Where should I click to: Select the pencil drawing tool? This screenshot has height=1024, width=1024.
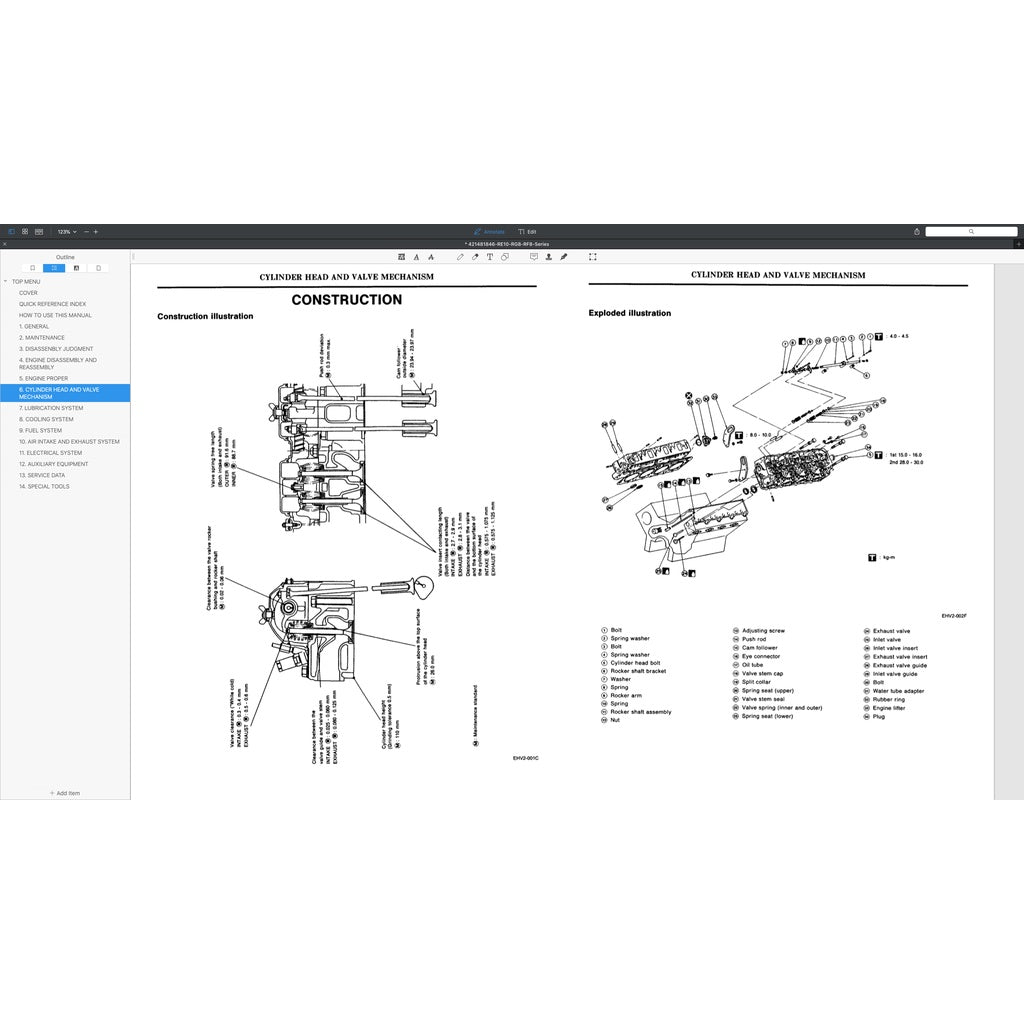[x=459, y=256]
